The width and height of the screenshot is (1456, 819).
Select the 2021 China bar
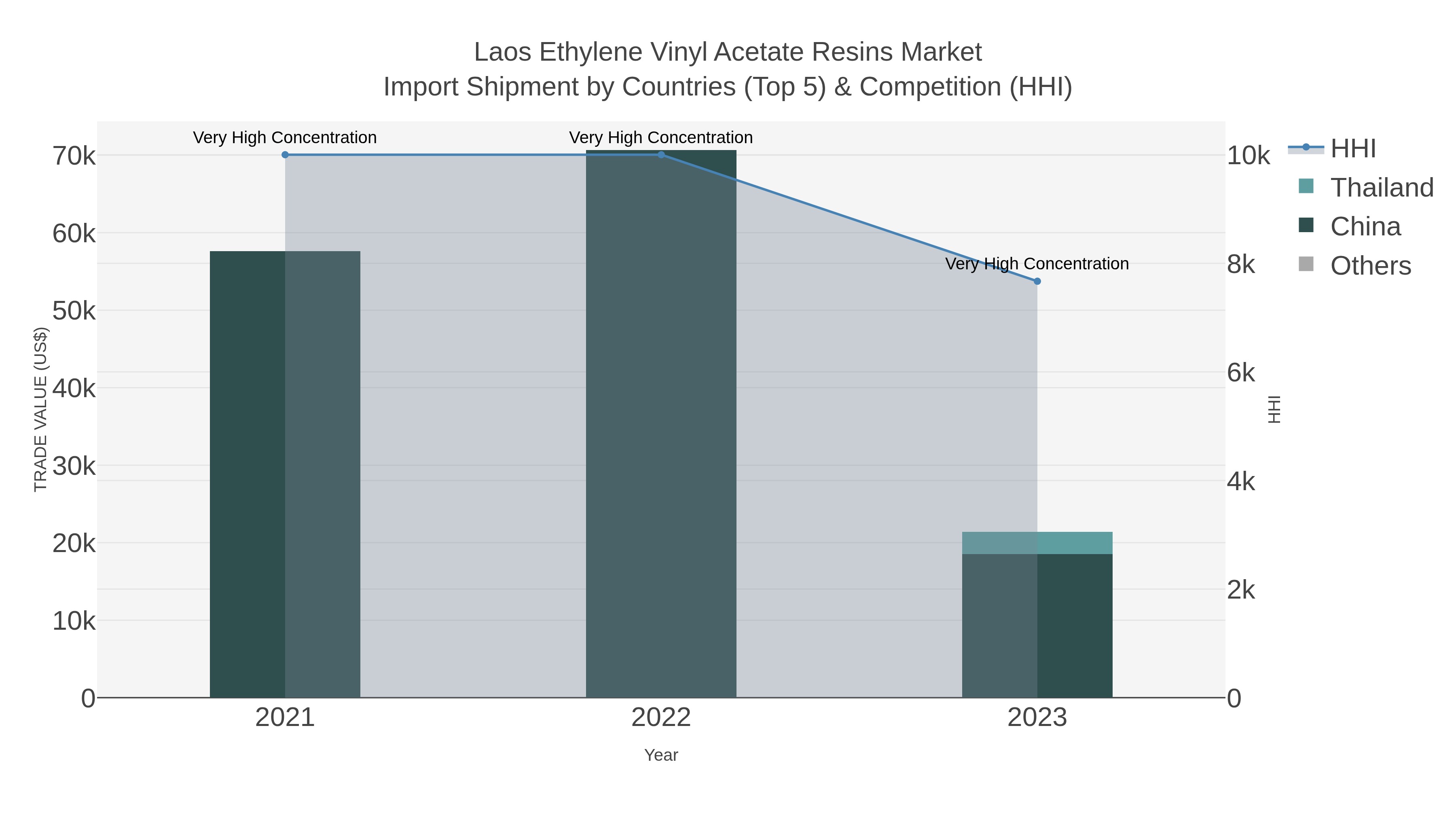tap(285, 474)
